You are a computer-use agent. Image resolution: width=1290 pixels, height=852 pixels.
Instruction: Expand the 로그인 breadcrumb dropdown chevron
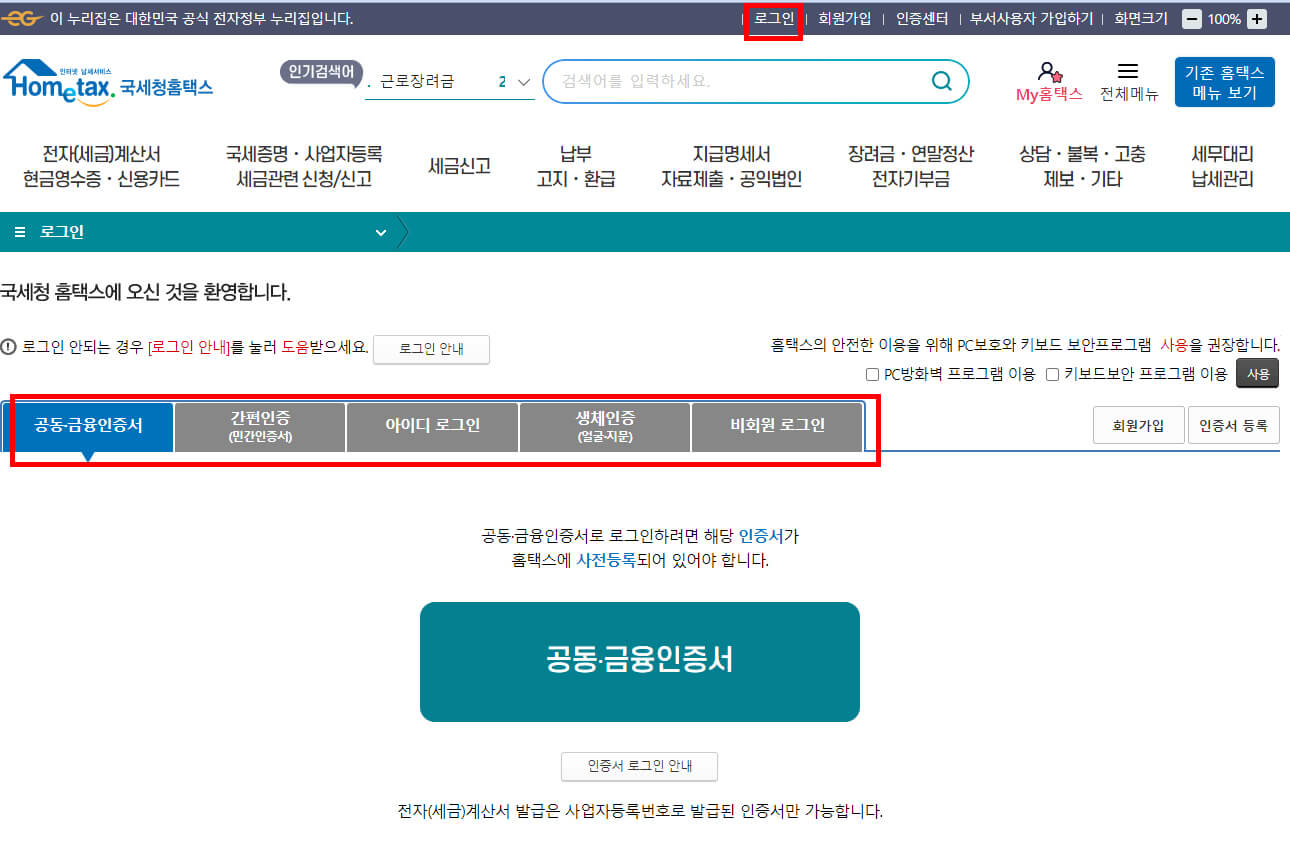(380, 231)
